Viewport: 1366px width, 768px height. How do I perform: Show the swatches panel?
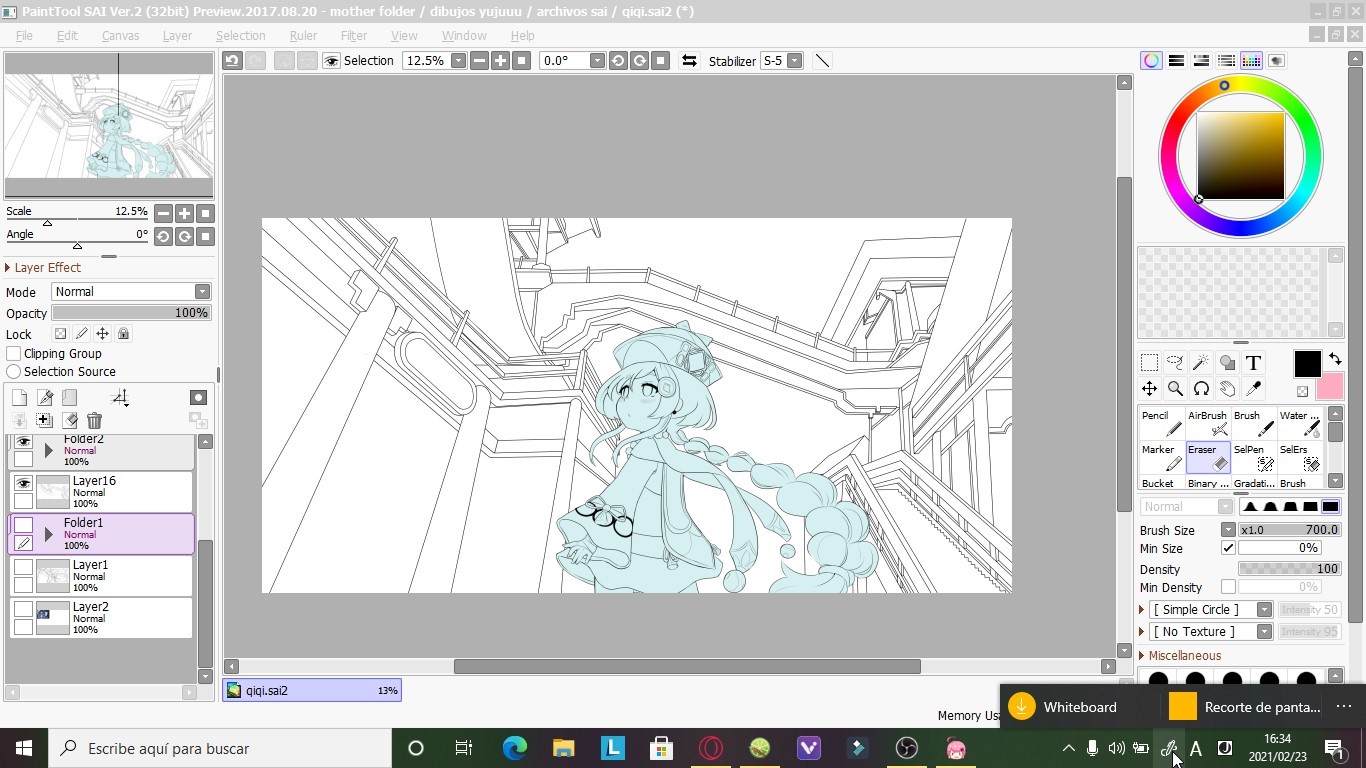pos(1252,61)
